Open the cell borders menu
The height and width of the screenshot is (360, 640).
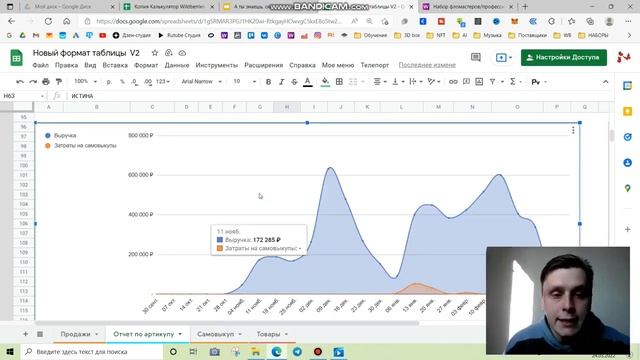click(x=339, y=82)
